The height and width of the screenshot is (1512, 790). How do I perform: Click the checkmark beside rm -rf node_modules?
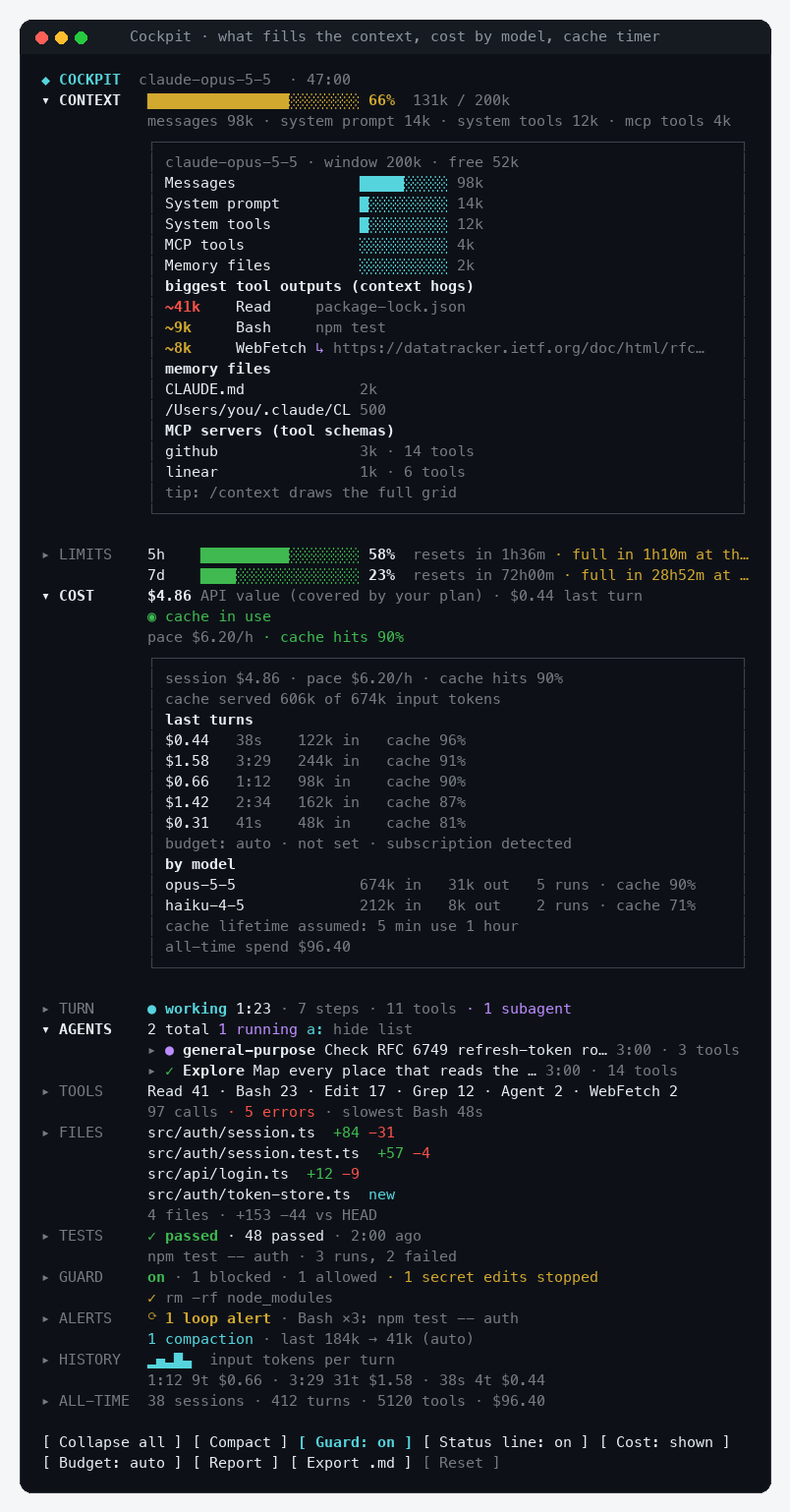click(x=151, y=1298)
